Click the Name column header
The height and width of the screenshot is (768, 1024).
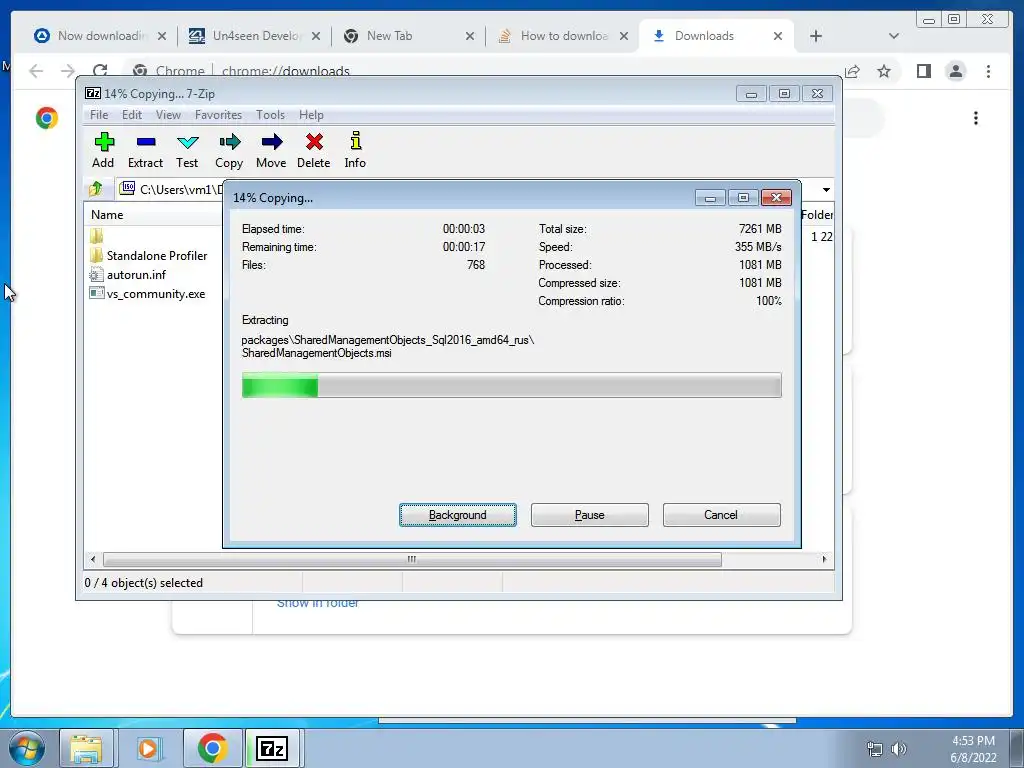coord(154,215)
